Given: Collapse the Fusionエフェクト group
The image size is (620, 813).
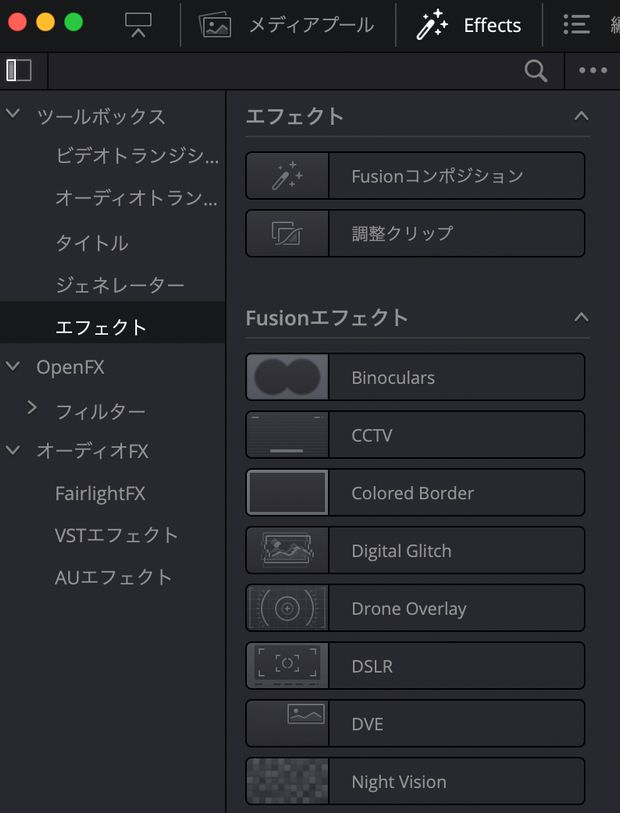Looking at the screenshot, I should coord(581,317).
